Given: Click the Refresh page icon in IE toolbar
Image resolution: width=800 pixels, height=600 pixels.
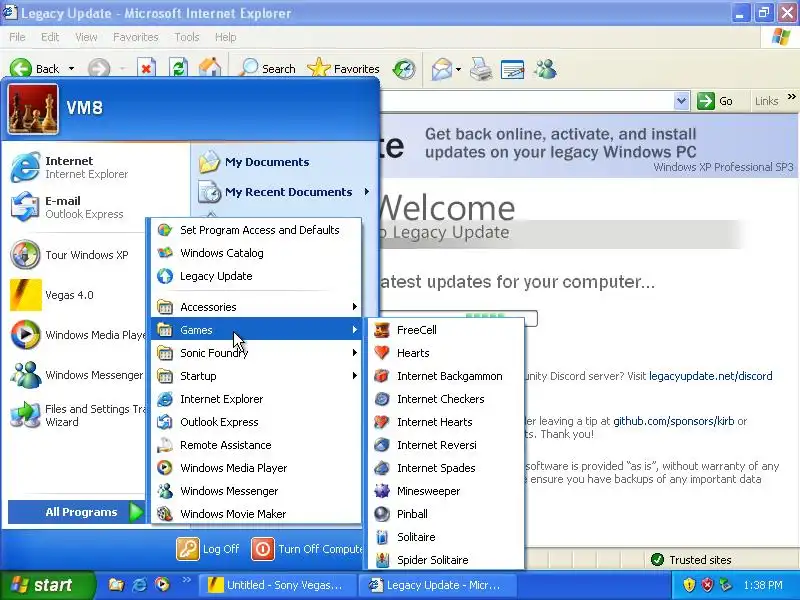Looking at the screenshot, I should [x=178, y=68].
